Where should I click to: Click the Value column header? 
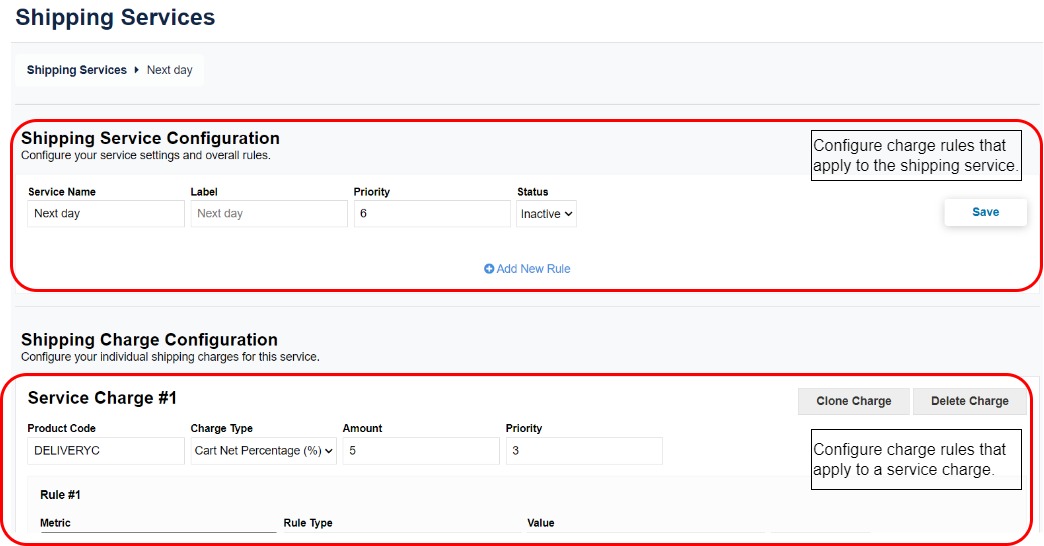(540, 523)
